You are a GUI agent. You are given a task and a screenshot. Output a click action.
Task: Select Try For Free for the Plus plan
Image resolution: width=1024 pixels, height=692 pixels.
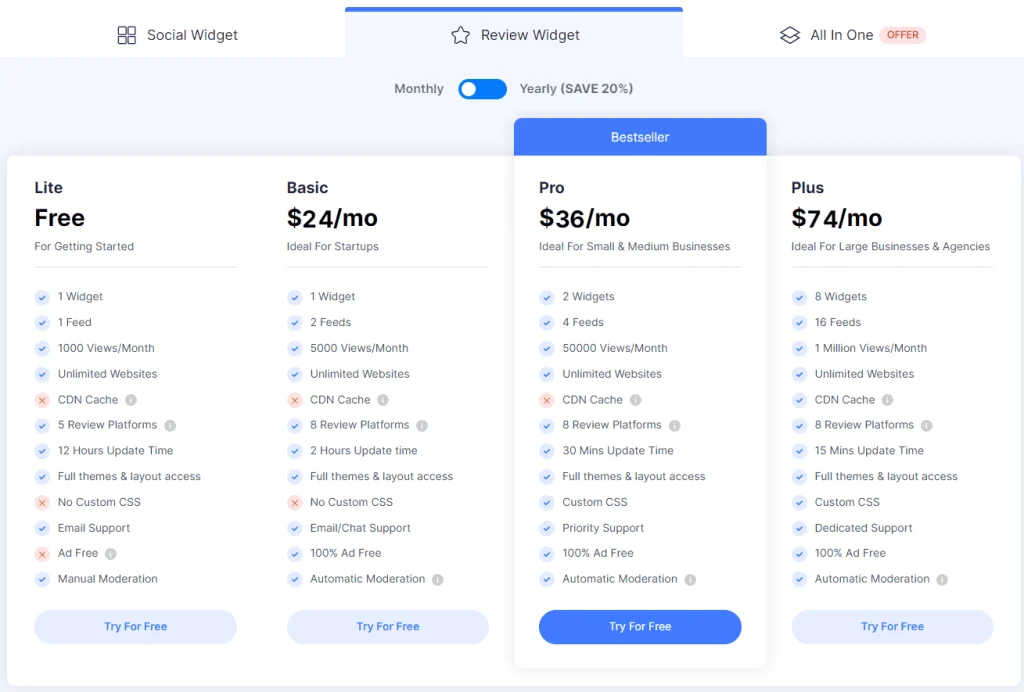[x=891, y=627]
